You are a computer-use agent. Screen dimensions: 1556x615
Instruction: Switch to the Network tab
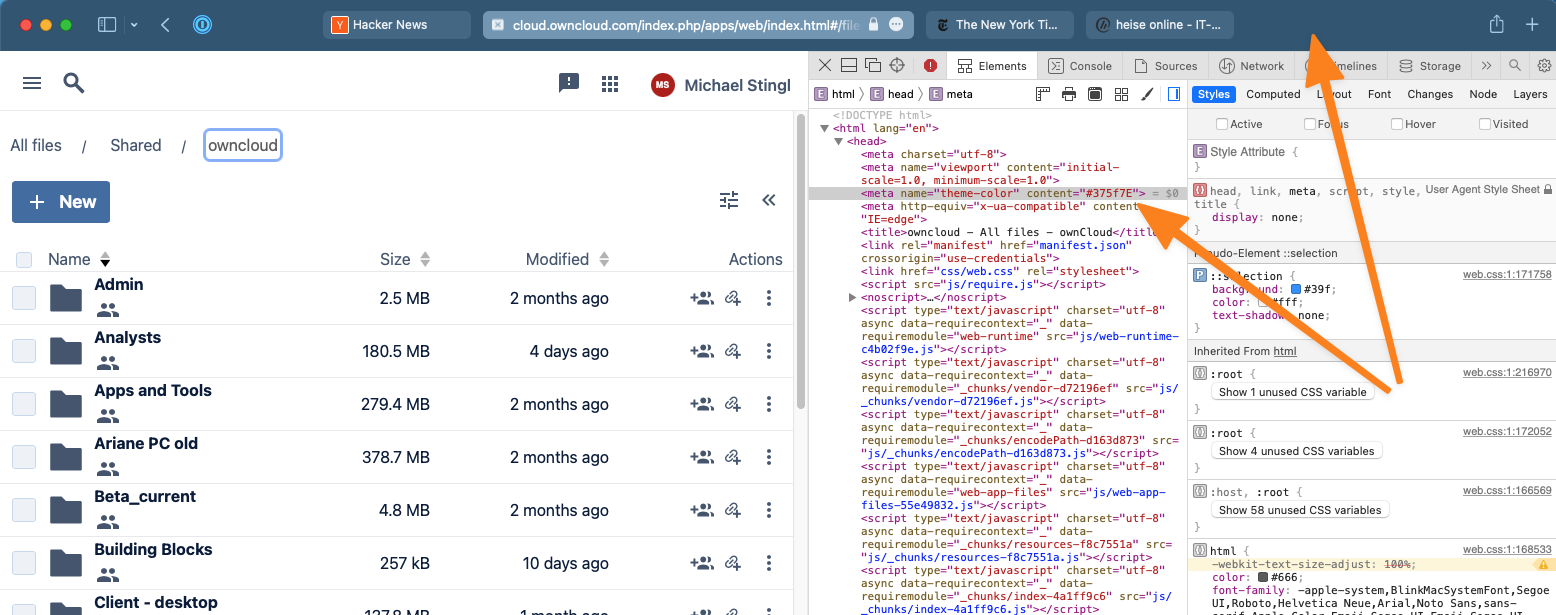click(x=1251, y=66)
